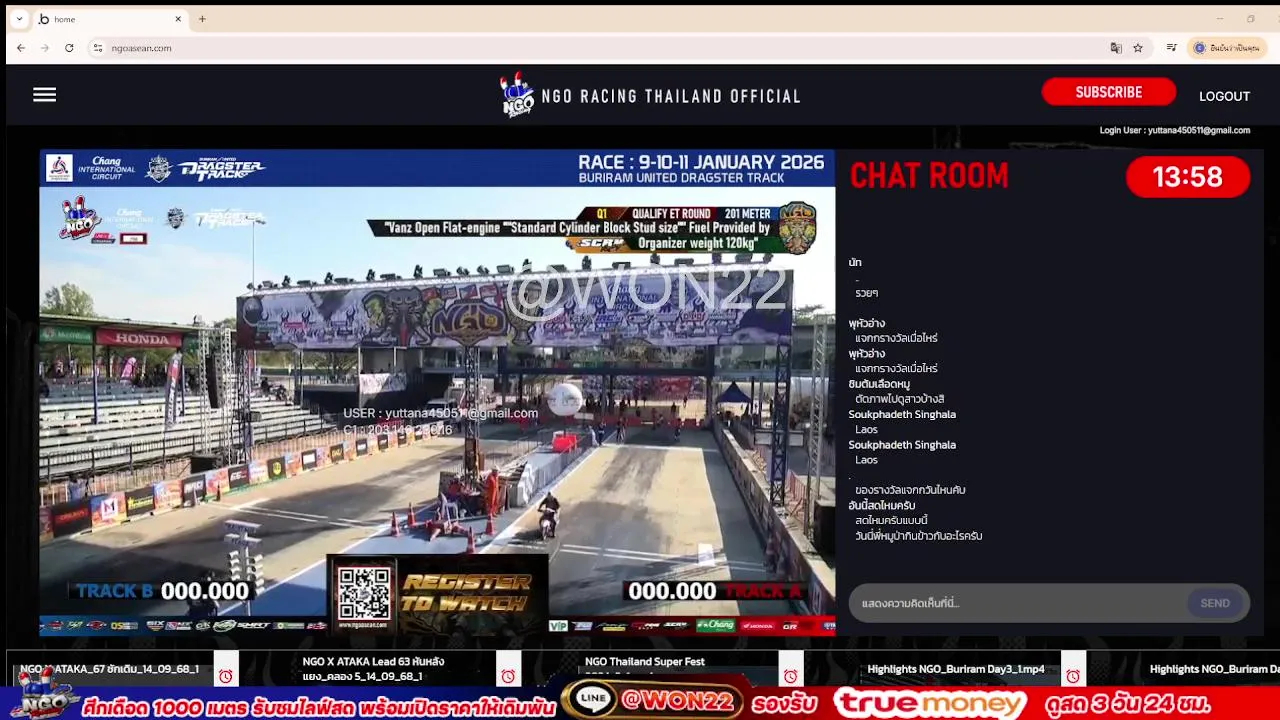The image size is (1280, 720).
Task: Click the LOGOUT link
Action: pyautogui.click(x=1224, y=96)
